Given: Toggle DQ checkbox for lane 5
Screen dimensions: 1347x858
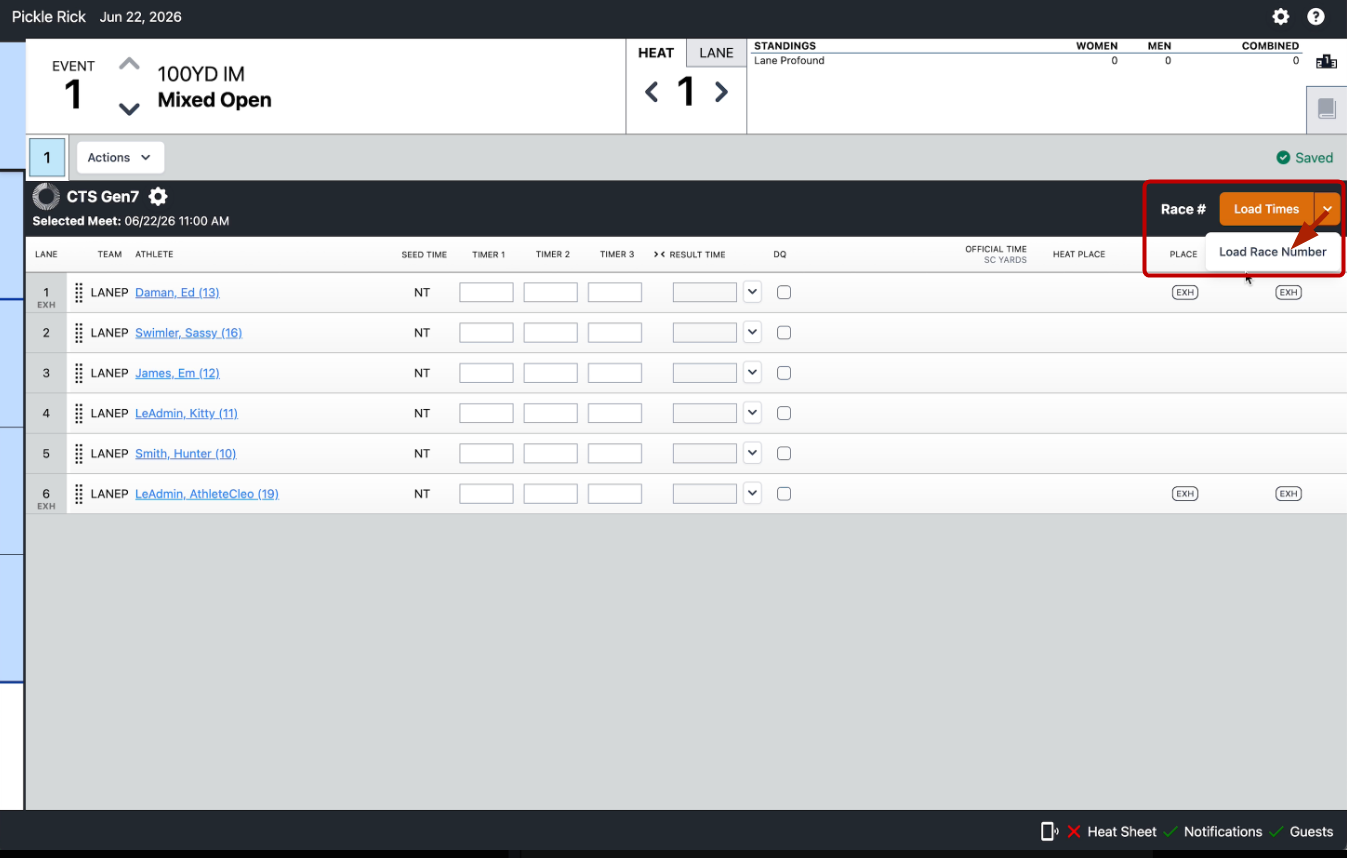Looking at the screenshot, I should (x=784, y=453).
